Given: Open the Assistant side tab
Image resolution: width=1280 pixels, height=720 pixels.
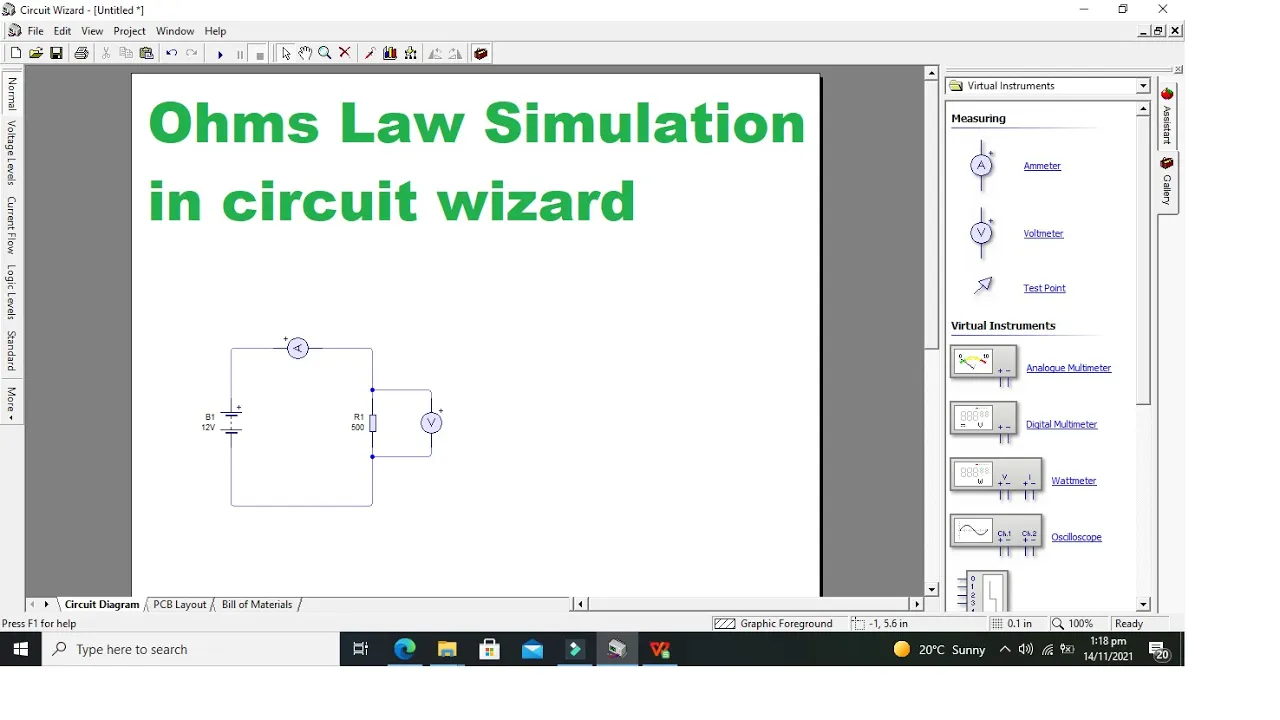Looking at the screenshot, I should (1166, 117).
